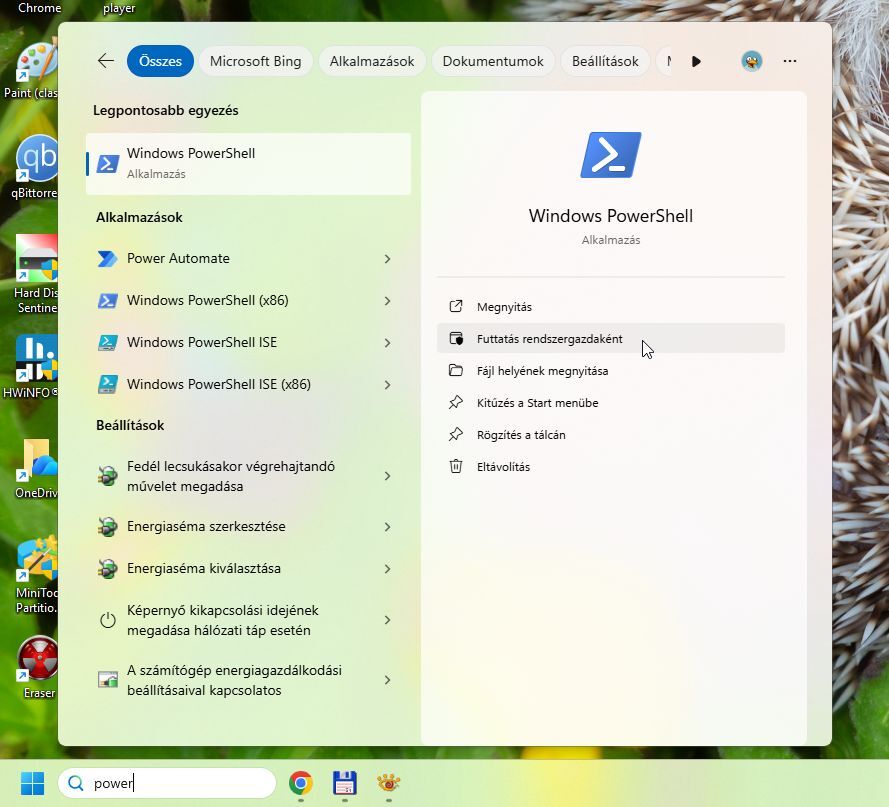This screenshot has width=889, height=807.
Task: Select the Összes filter tab
Action: (160, 61)
